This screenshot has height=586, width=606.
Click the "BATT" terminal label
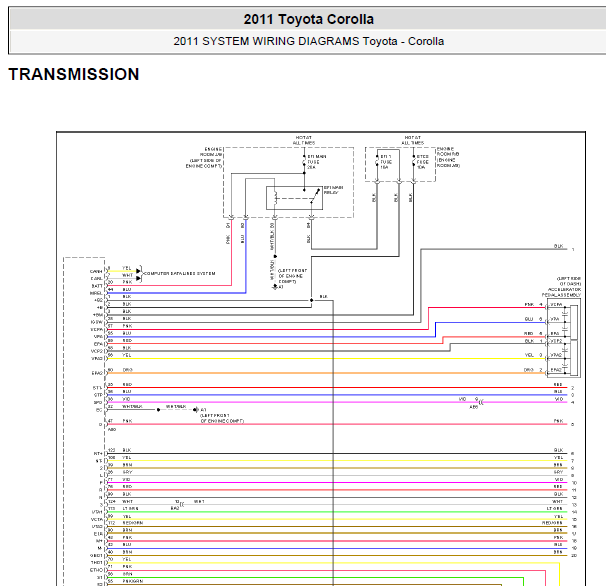[97, 286]
